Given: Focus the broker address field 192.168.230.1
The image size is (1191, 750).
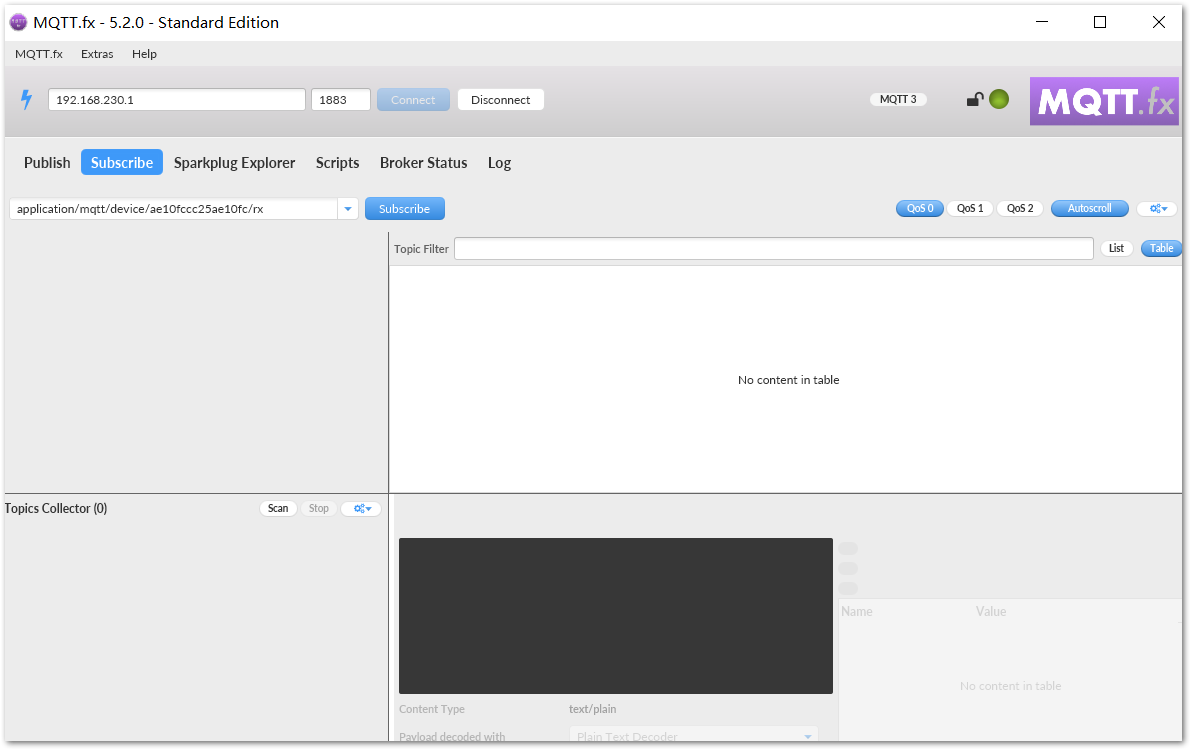Looking at the screenshot, I should 177,100.
